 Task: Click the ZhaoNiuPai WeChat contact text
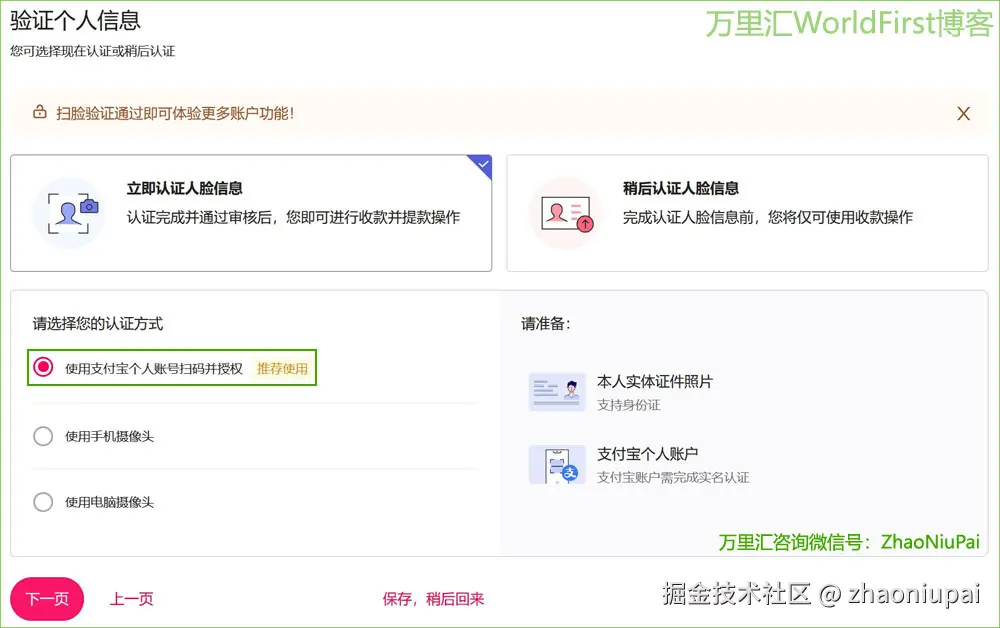click(929, 541)
